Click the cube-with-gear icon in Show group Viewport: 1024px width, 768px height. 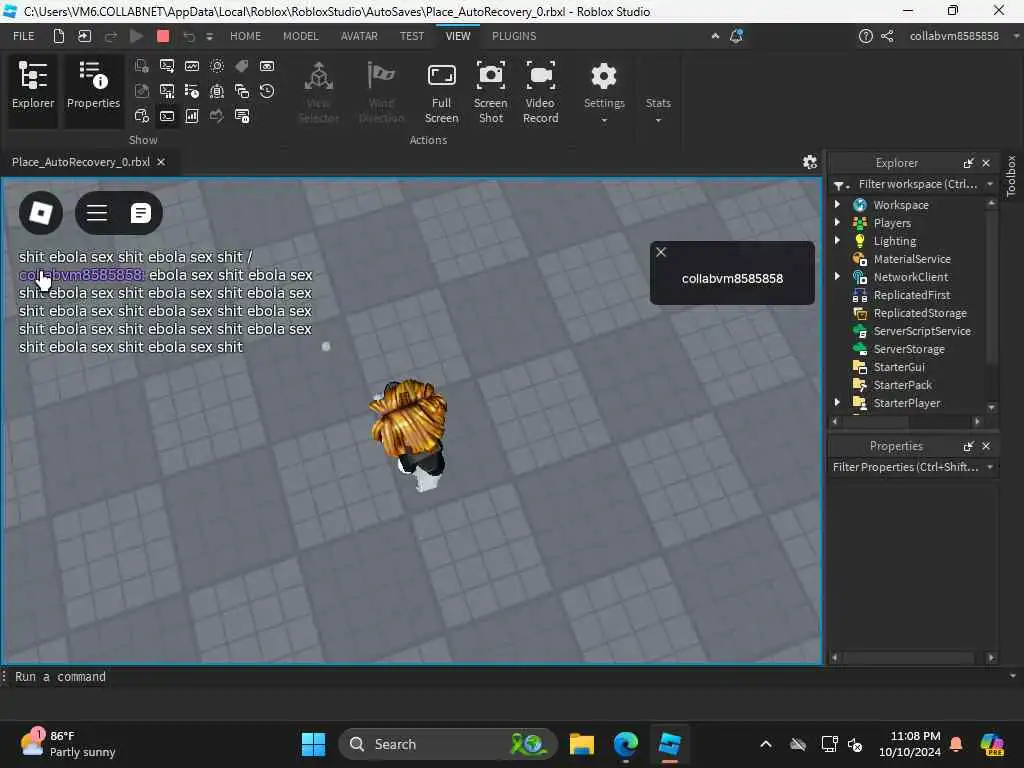coord(142,116)
